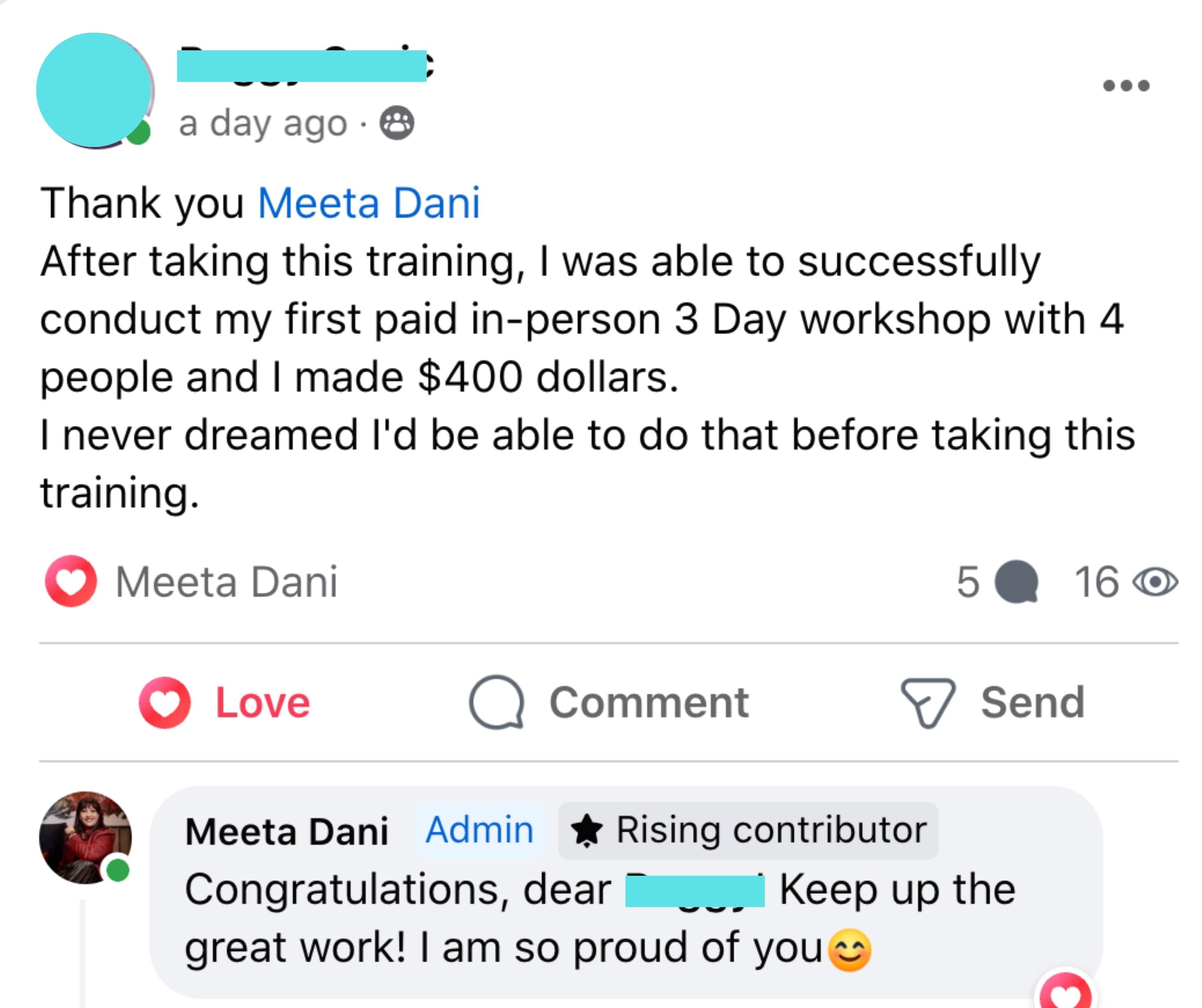The height and width of the screenshot is (1008, 1202).
Task: Click the Send paper-plane icon
Action: 928,703
